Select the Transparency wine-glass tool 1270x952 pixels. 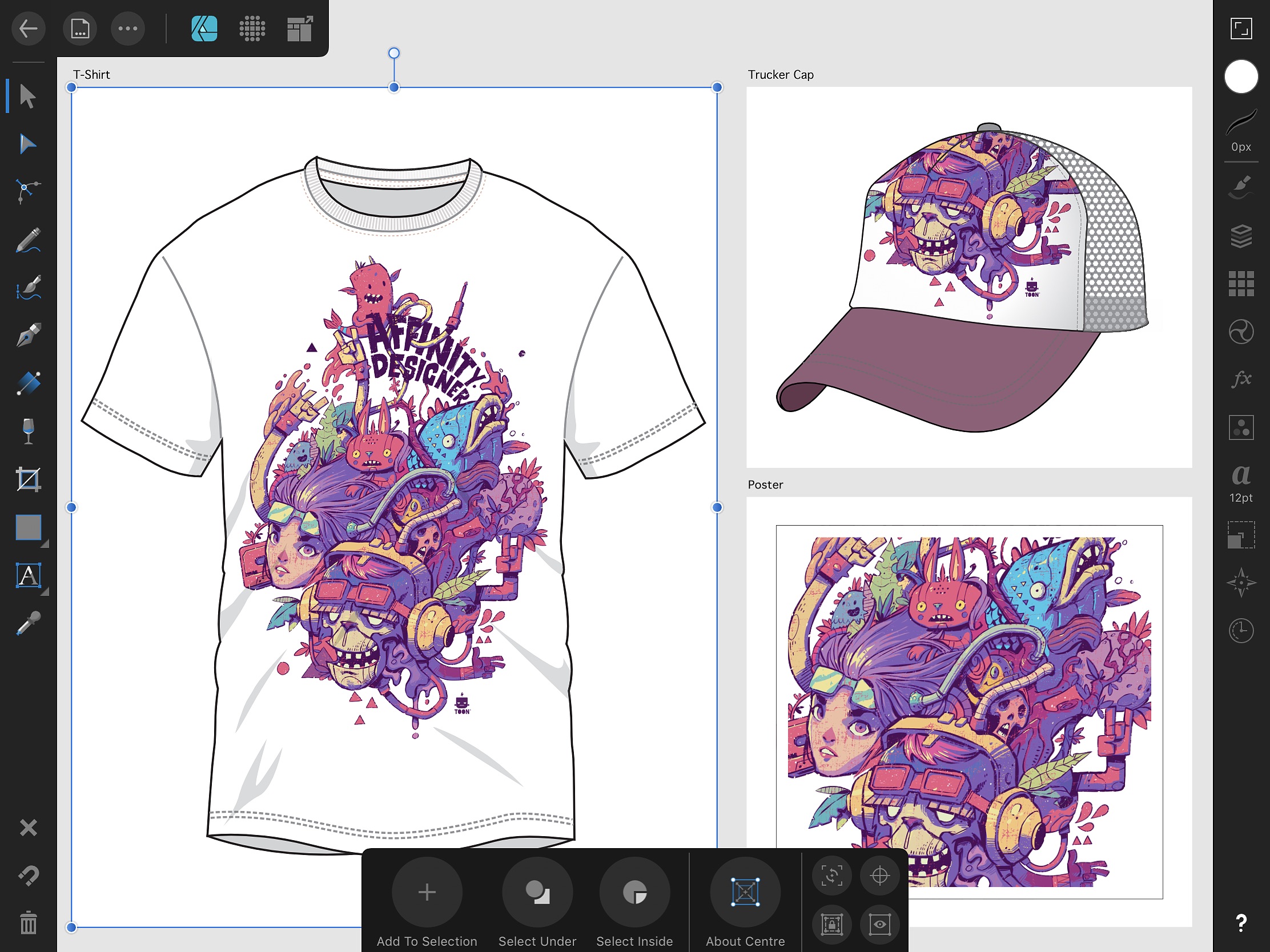27,431
